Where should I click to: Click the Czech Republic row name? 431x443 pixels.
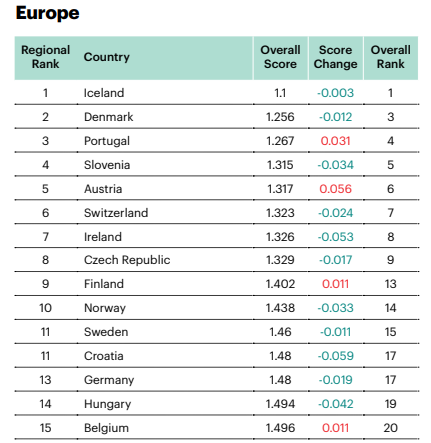[x=127, y=260]
